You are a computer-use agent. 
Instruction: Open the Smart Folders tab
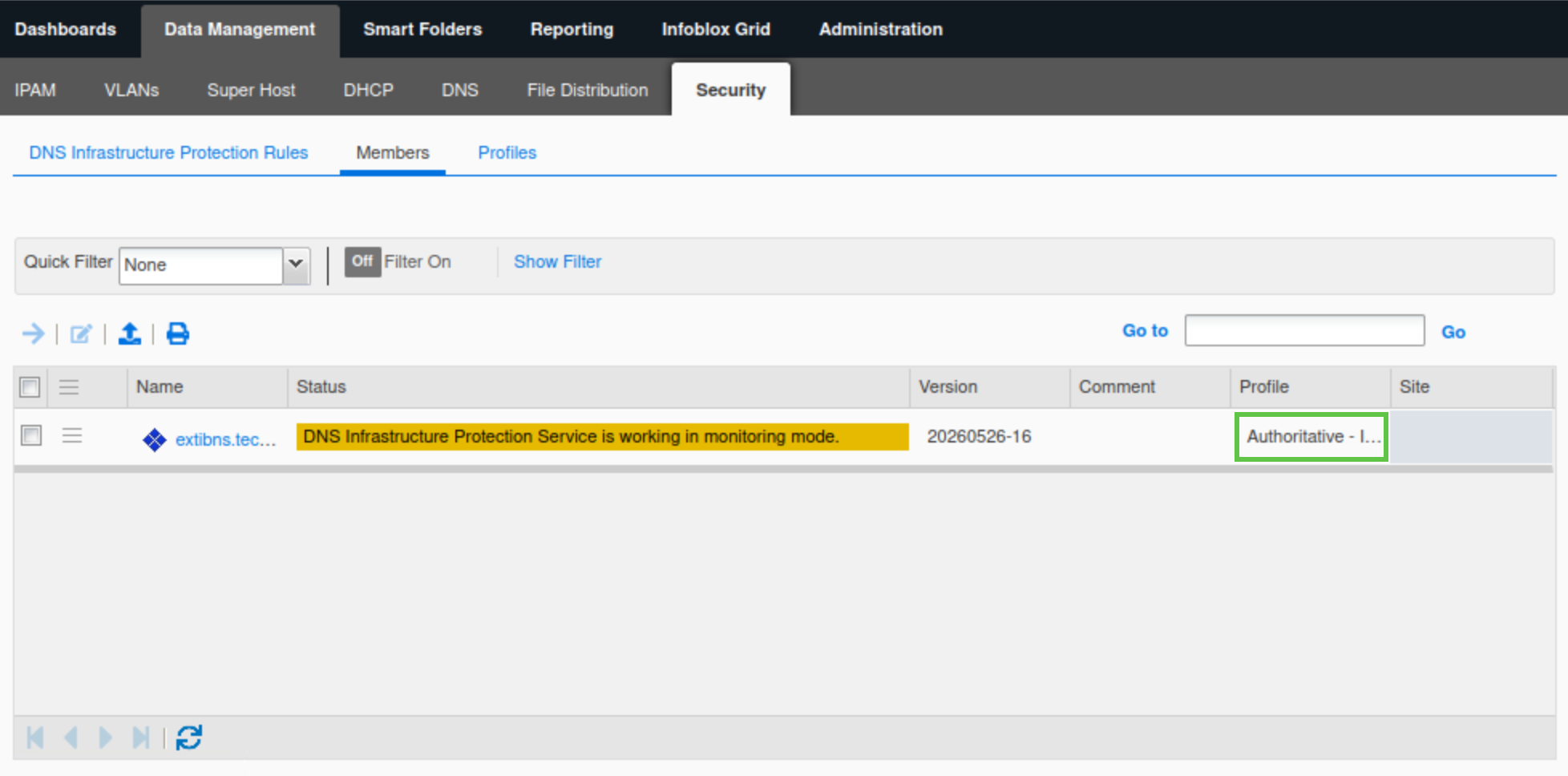[x=422, y=29]
